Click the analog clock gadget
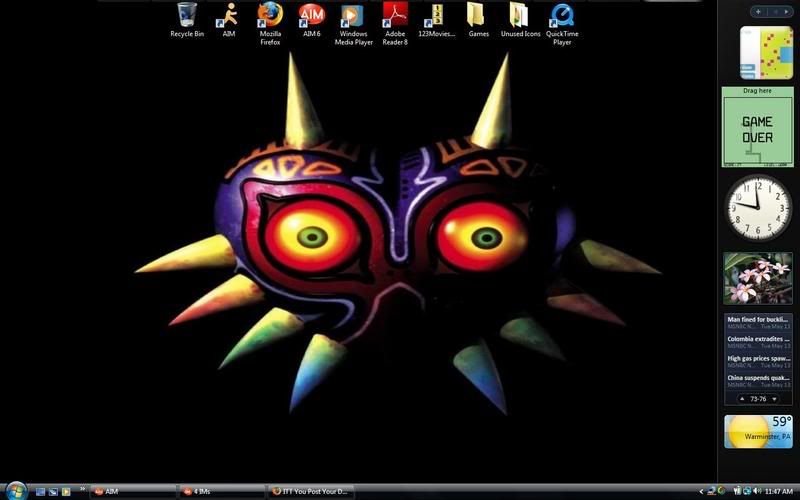This screenshot has height=500, width=800. point(758,207)
